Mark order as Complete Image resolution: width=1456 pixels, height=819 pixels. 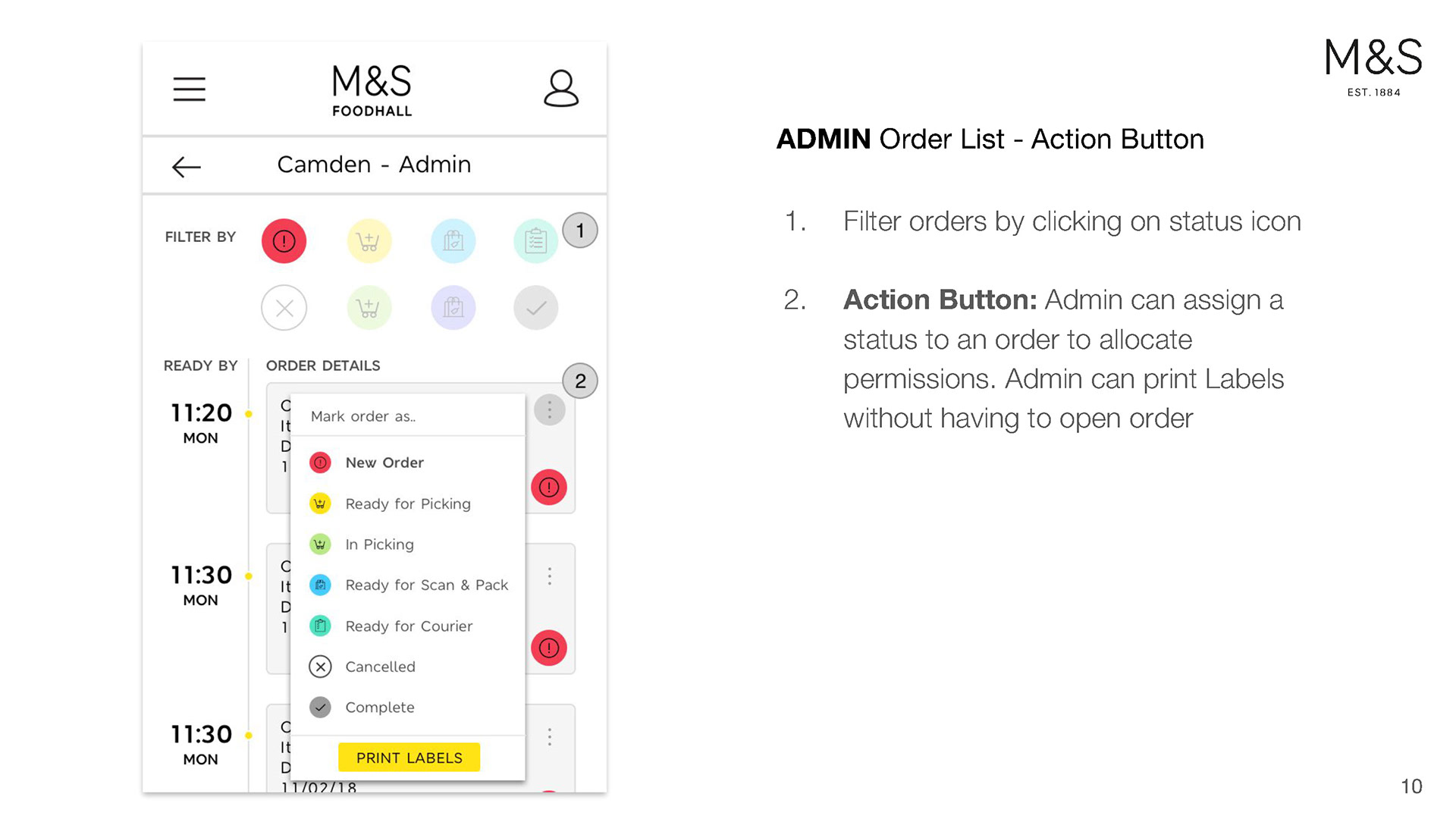[x=408, y=708]
